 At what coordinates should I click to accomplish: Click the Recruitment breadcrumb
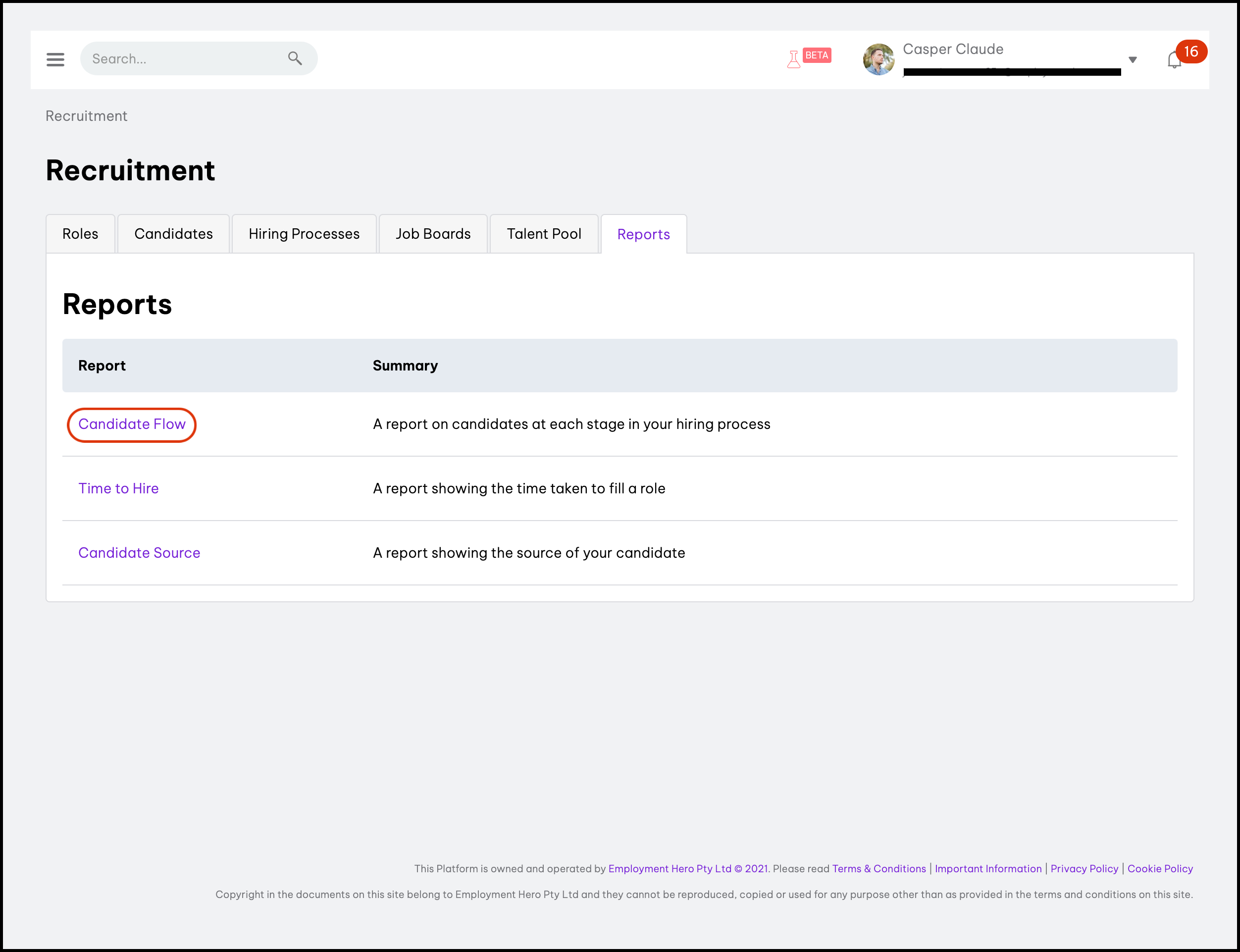(x=86, y=116)
